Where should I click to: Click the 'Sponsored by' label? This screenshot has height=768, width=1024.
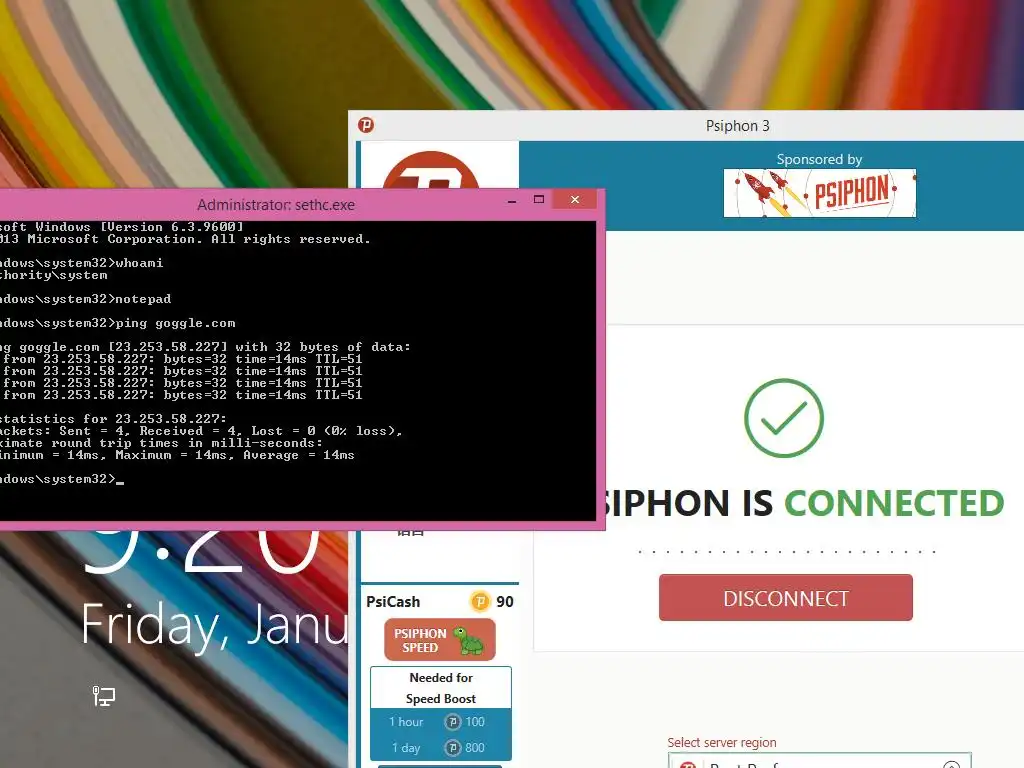[x=819, y=159]
